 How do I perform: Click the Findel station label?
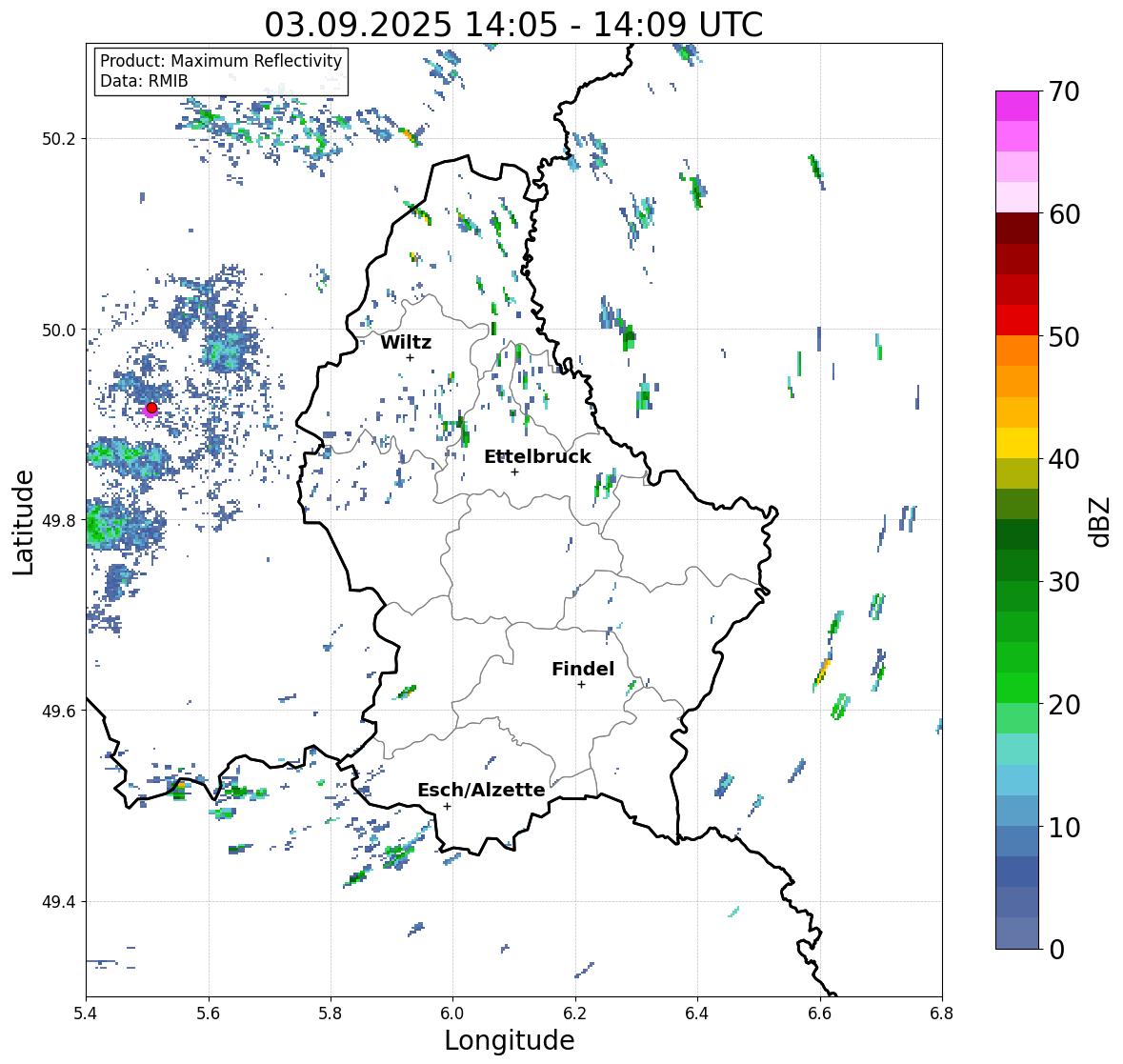[x=582, y=669]
